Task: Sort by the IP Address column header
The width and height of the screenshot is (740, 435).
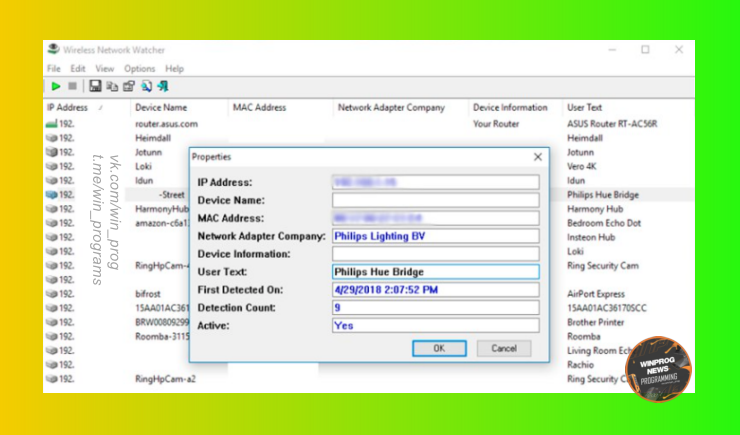Action: pyautogui.click(x=67, y=108)
